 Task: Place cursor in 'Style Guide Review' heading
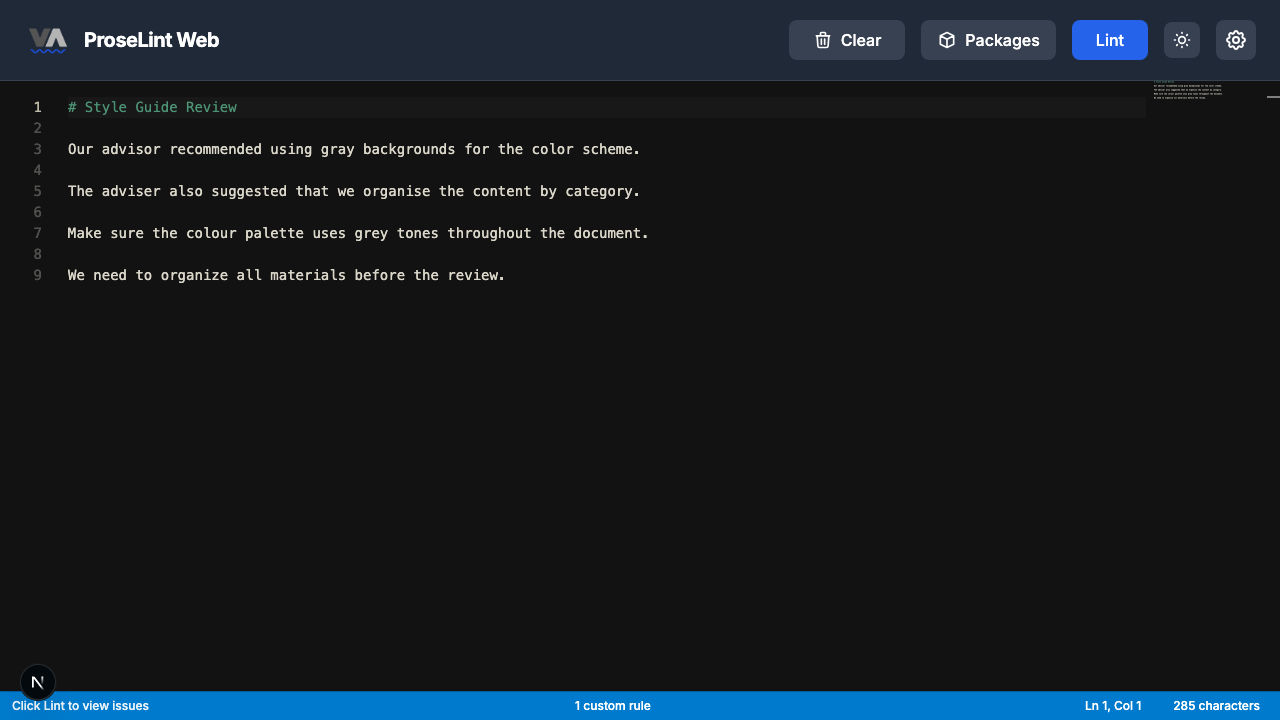[160, 107]
